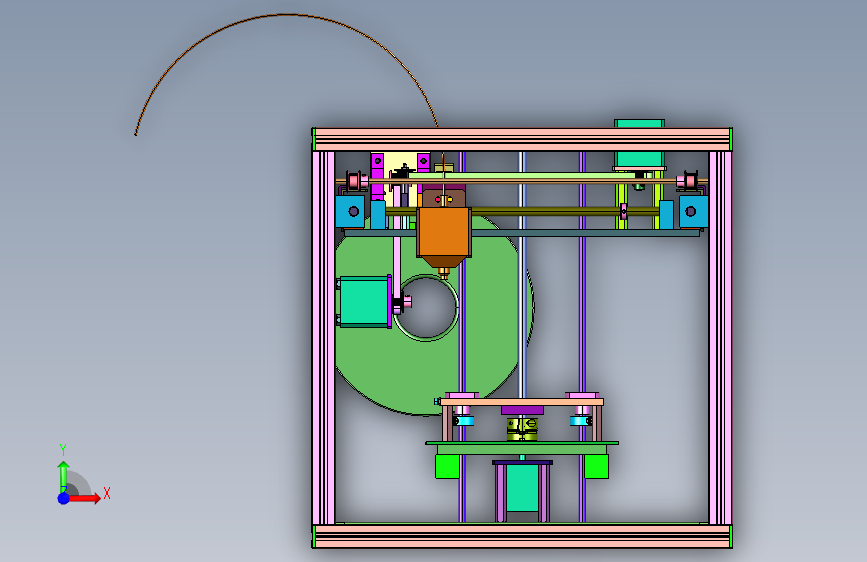This screenshot has width=867, height=562.
Task: Select the left vertical pink frame post
Action: (x=323, y=337)
